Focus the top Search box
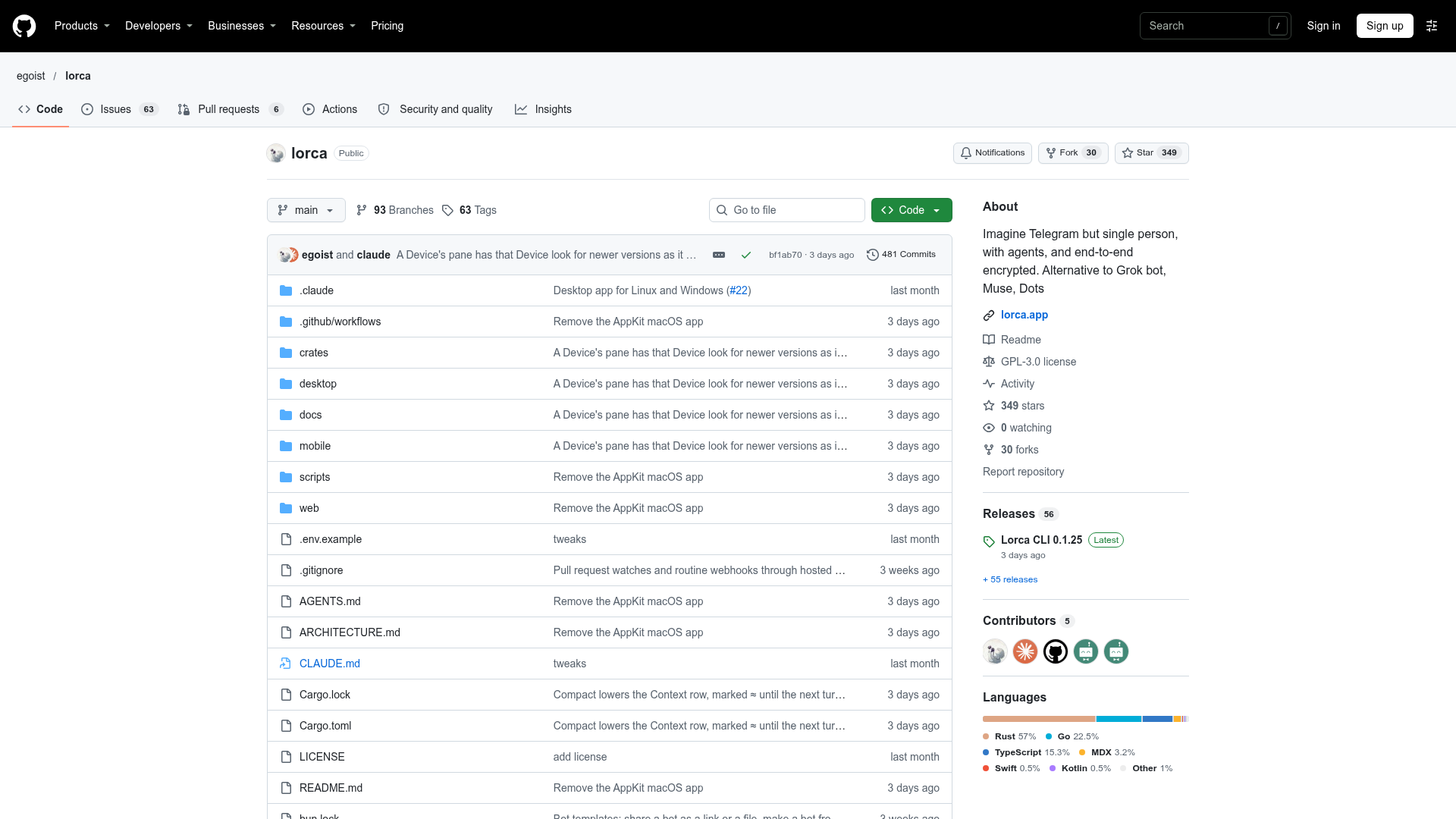Screen dimensions: 1456x819 point(1215,26)
